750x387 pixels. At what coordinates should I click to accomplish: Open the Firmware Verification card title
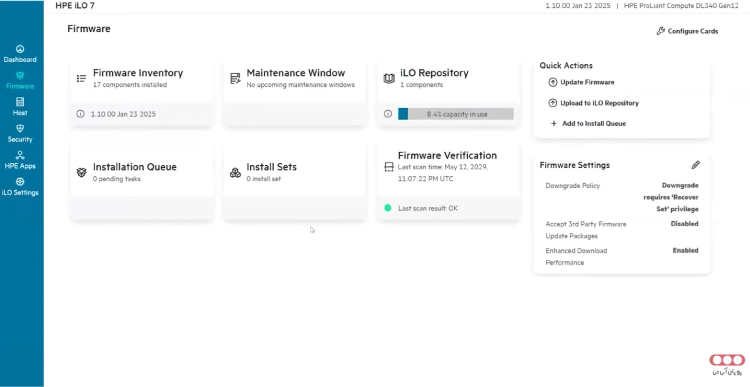pyautogui.click(x=447, y=155)
